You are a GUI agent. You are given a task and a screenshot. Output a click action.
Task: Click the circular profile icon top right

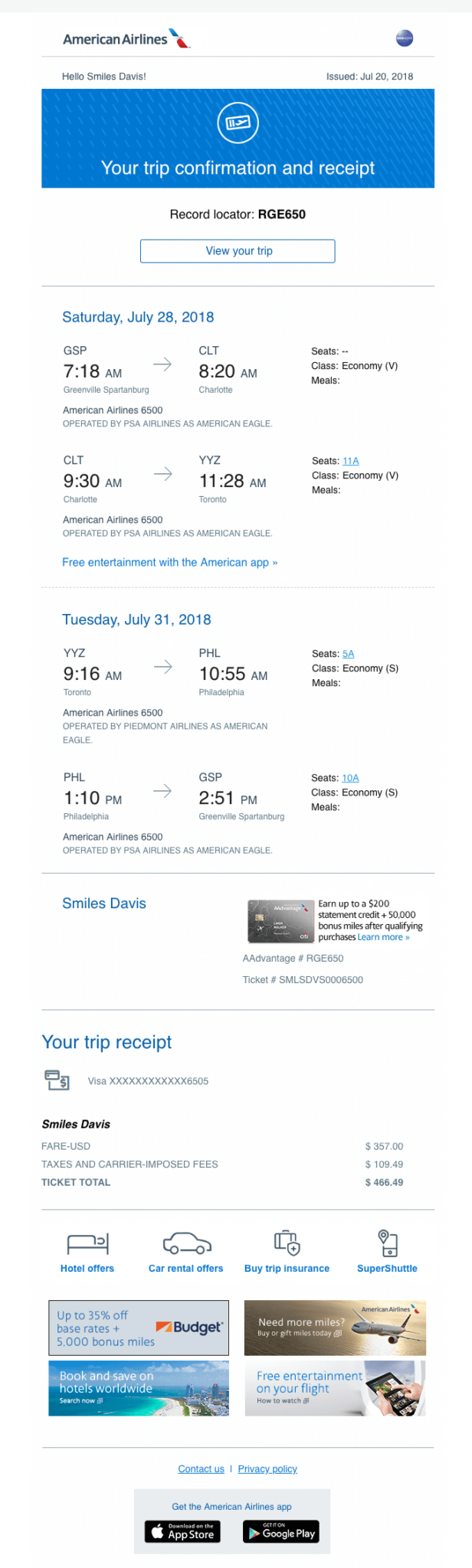[x=404, y=37]
